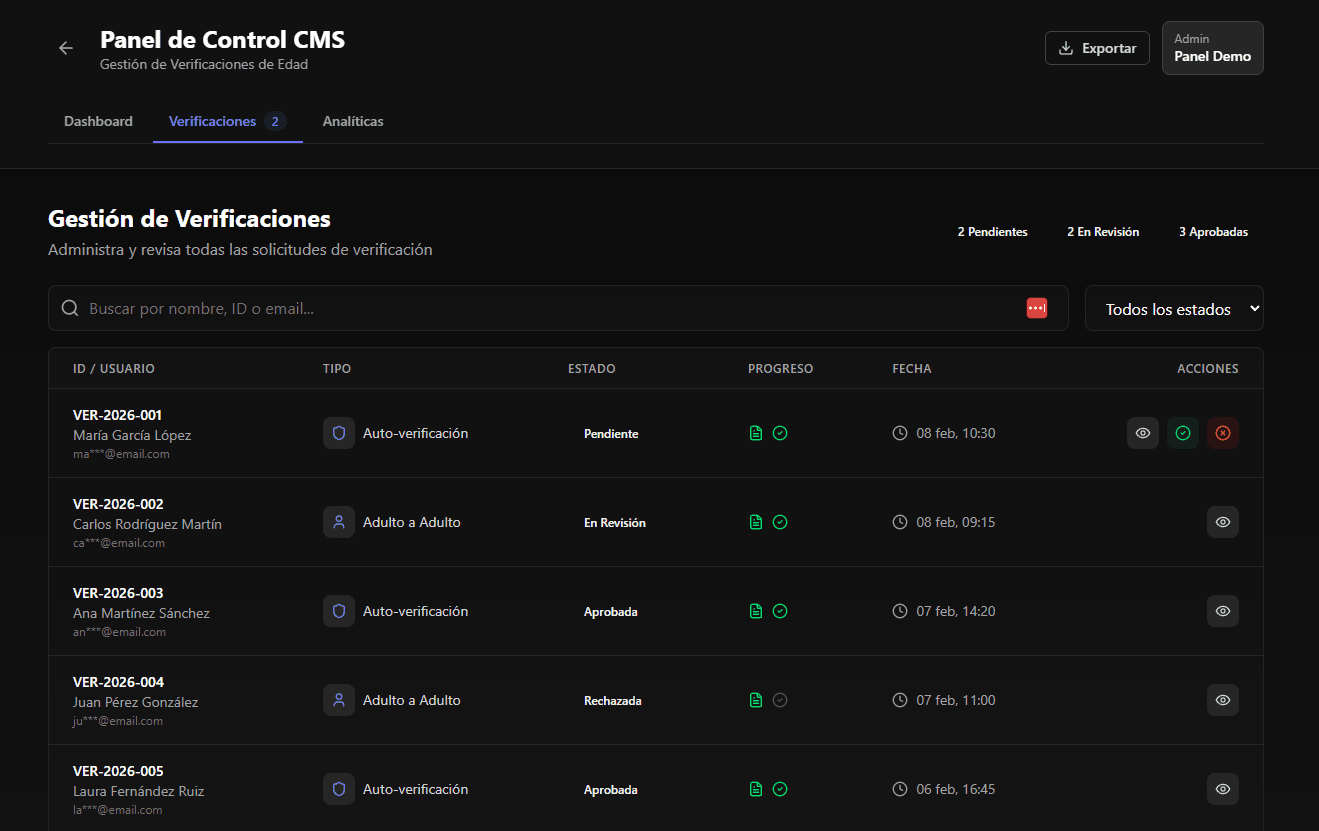
Task: Click the 2 En Revisión status counter
Action: pyautogui.click(x=1103, y=232)
